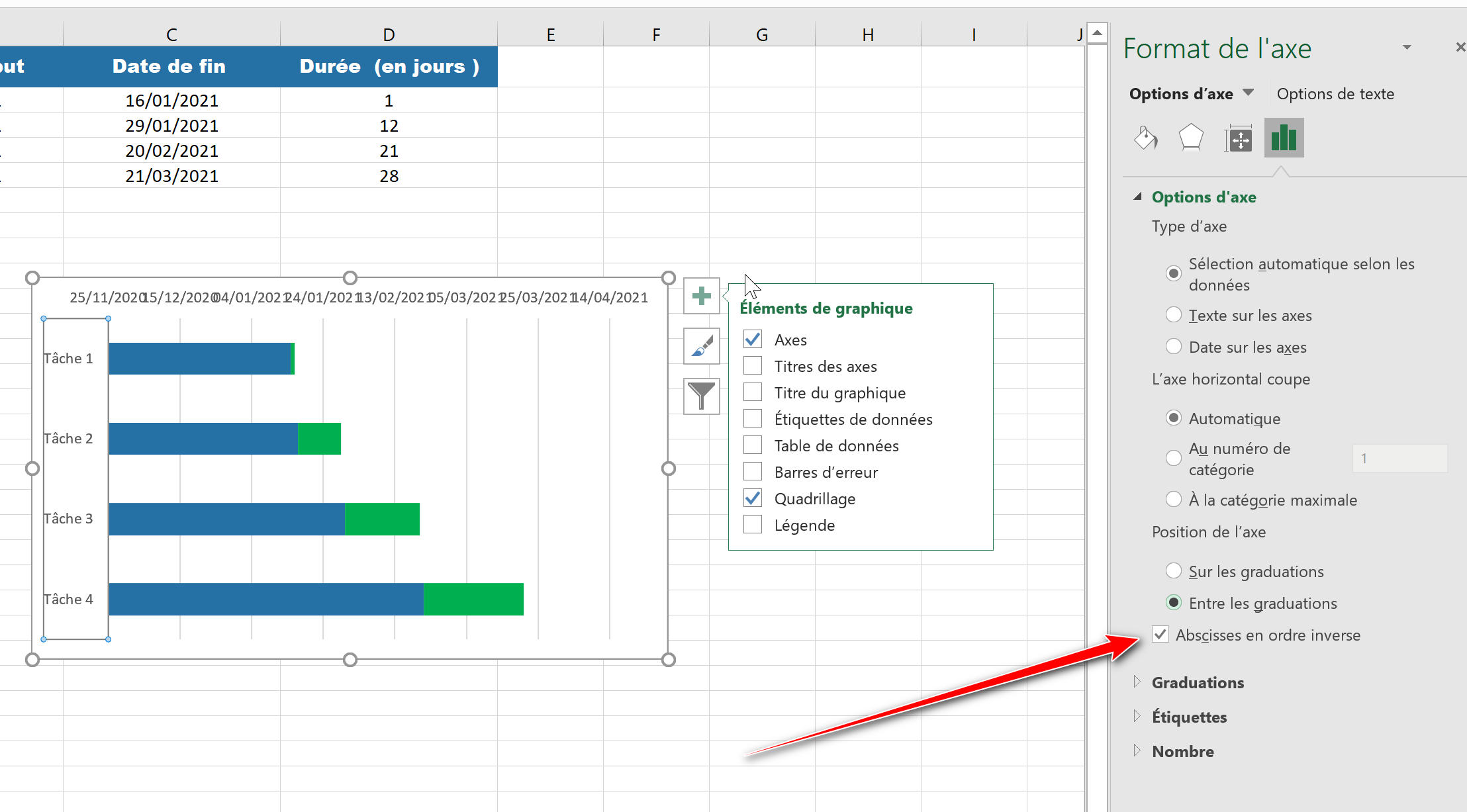Image resolution: width=1467 pixels, height=812 pixels.
Task: Switch to Options de texte tab
Action: point(1335,94)
